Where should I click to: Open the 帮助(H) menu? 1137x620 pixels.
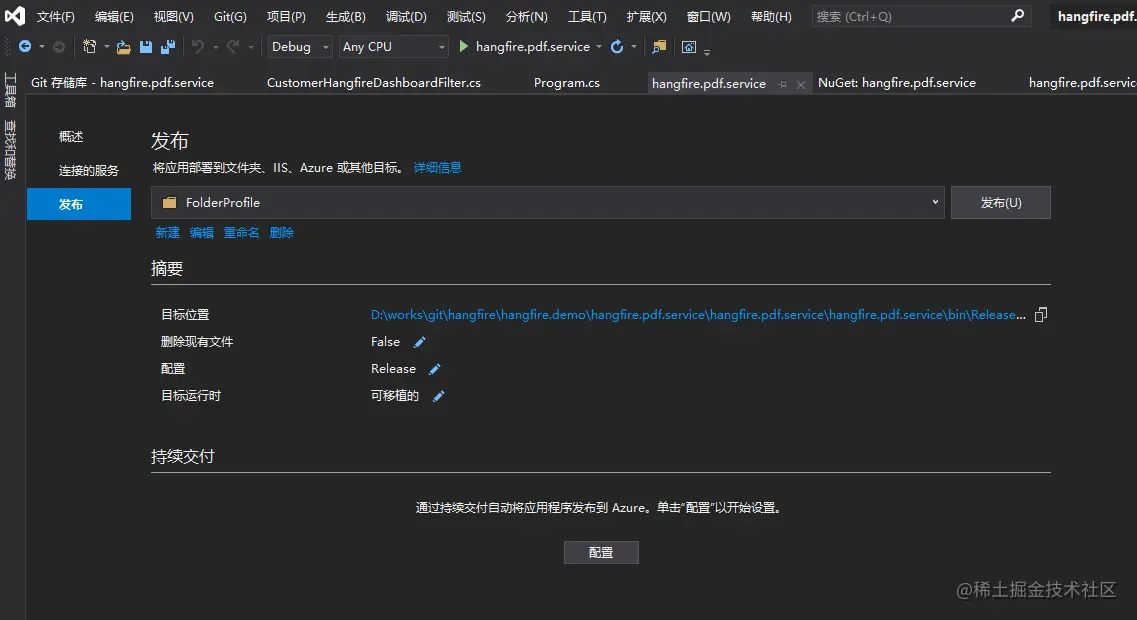pos(771,16)
